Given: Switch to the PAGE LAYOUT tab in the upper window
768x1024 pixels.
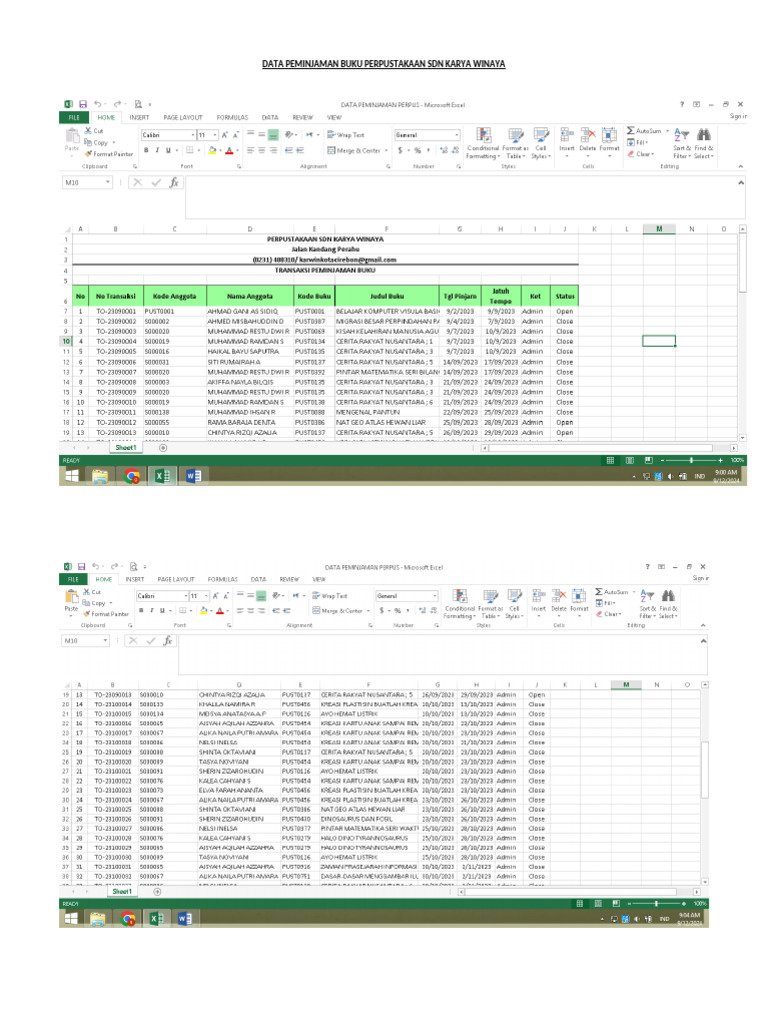Looking at the screenshot, I should tap(185, 117).
